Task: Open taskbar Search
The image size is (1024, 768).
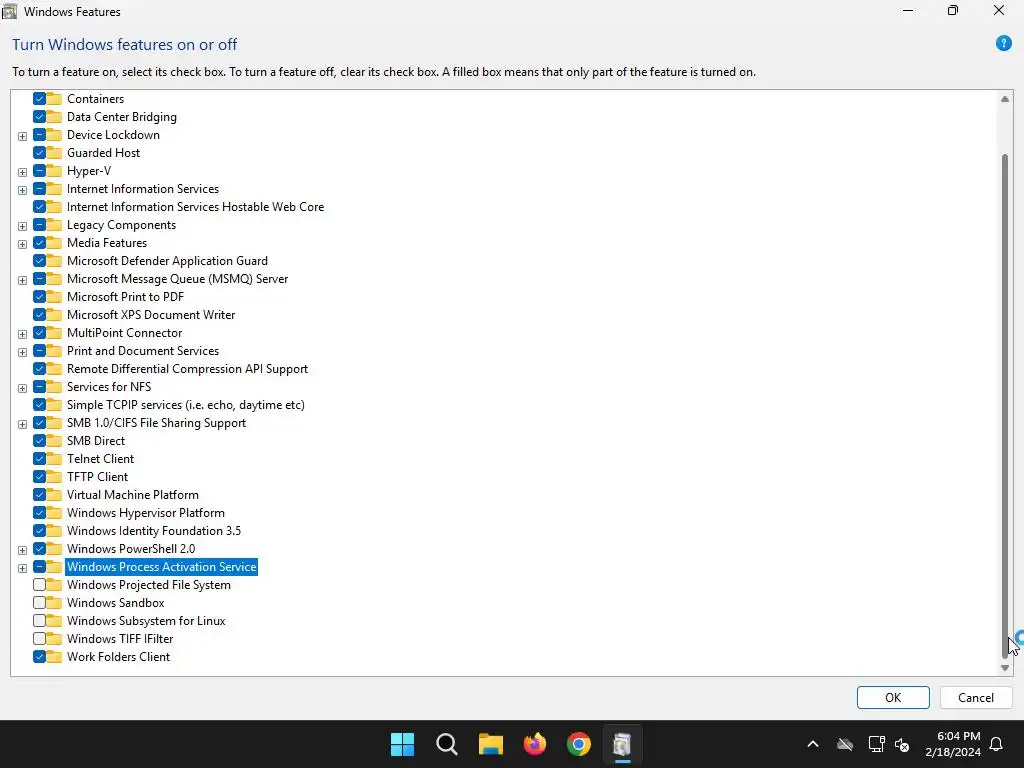Action: [x=447, y=744]
